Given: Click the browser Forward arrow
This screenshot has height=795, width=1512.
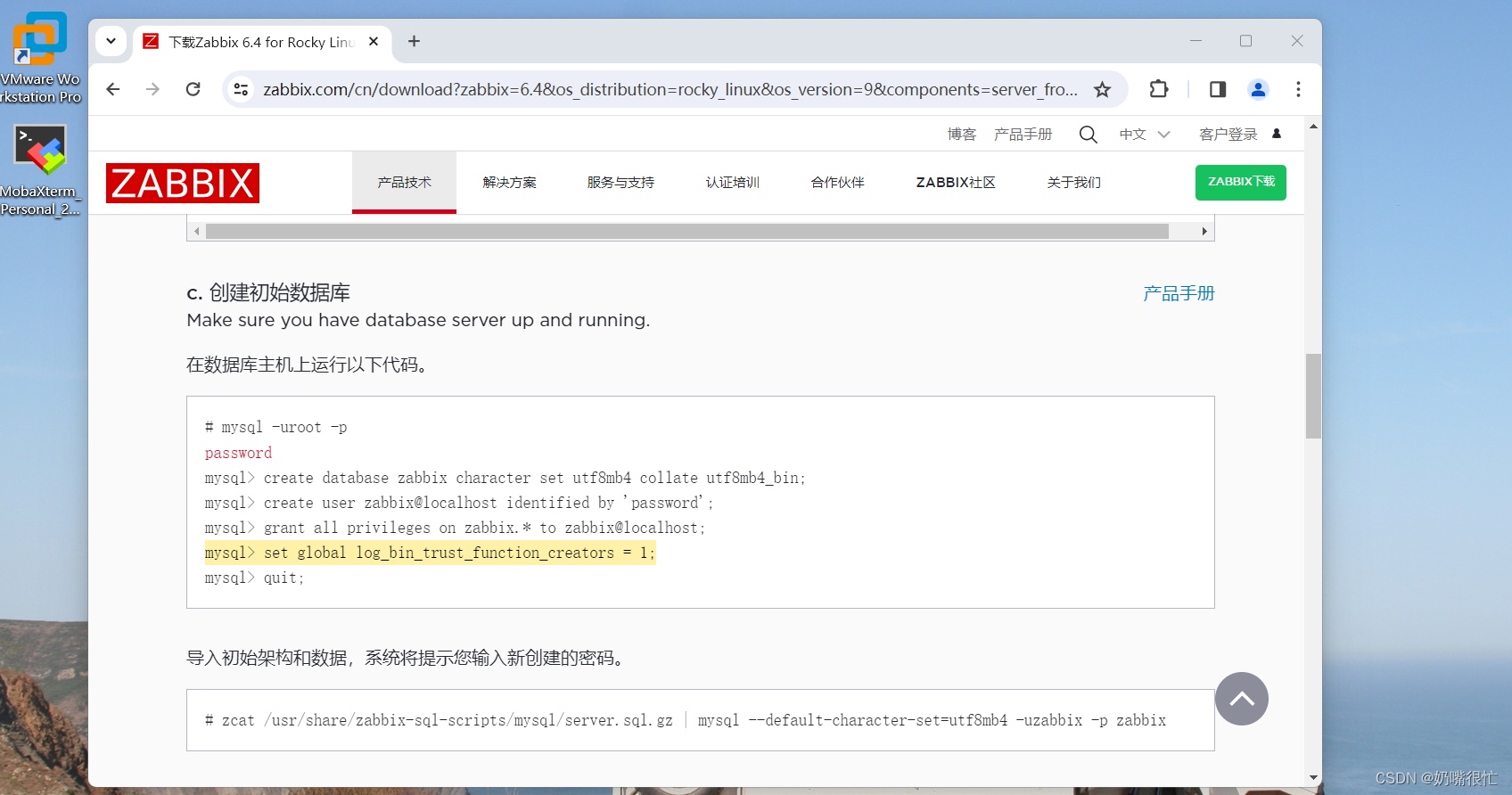Looking at the screenshot, I should tap(152, 89).
